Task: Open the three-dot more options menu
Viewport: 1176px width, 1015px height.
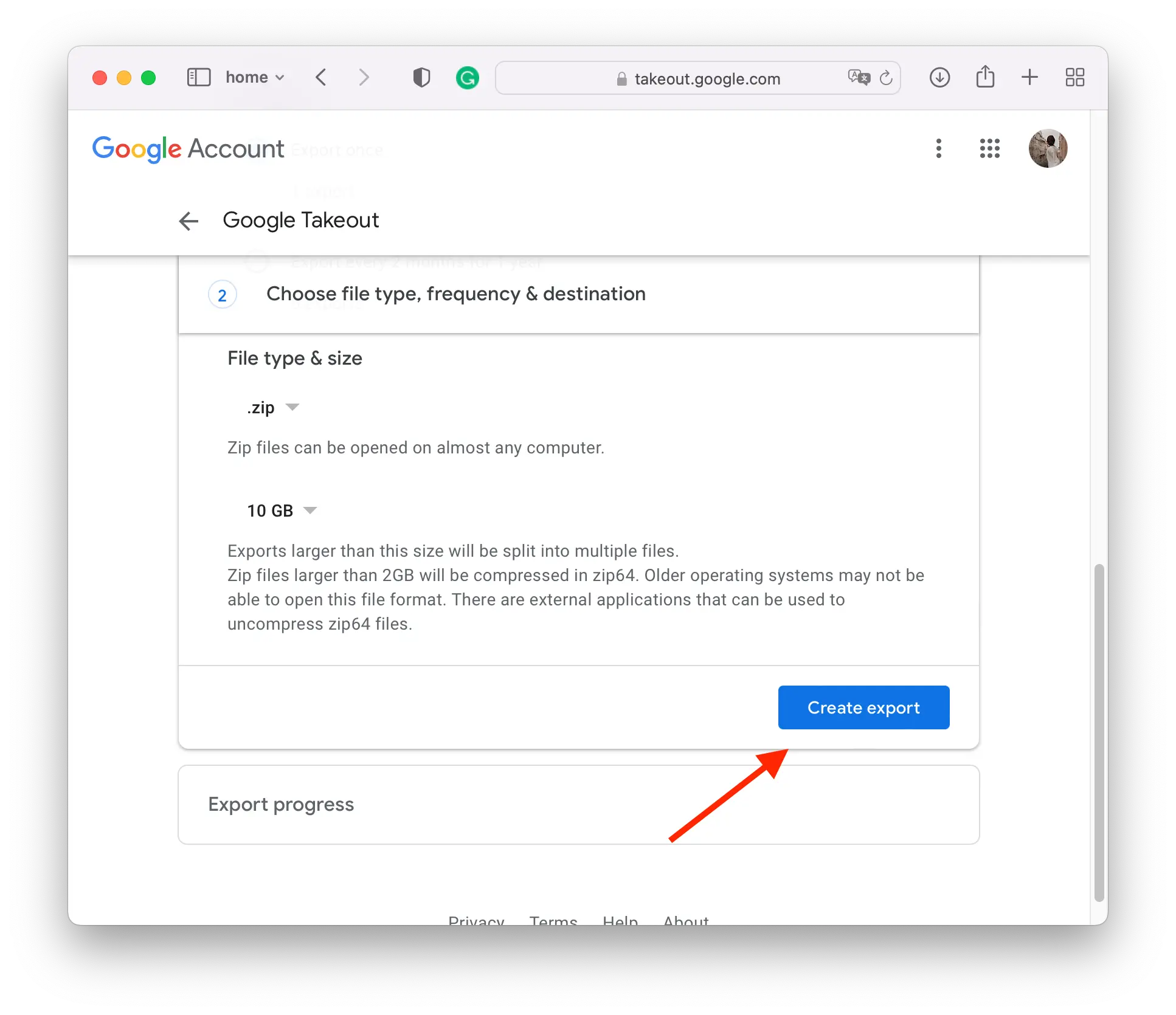Action: (x=939, y=148)
